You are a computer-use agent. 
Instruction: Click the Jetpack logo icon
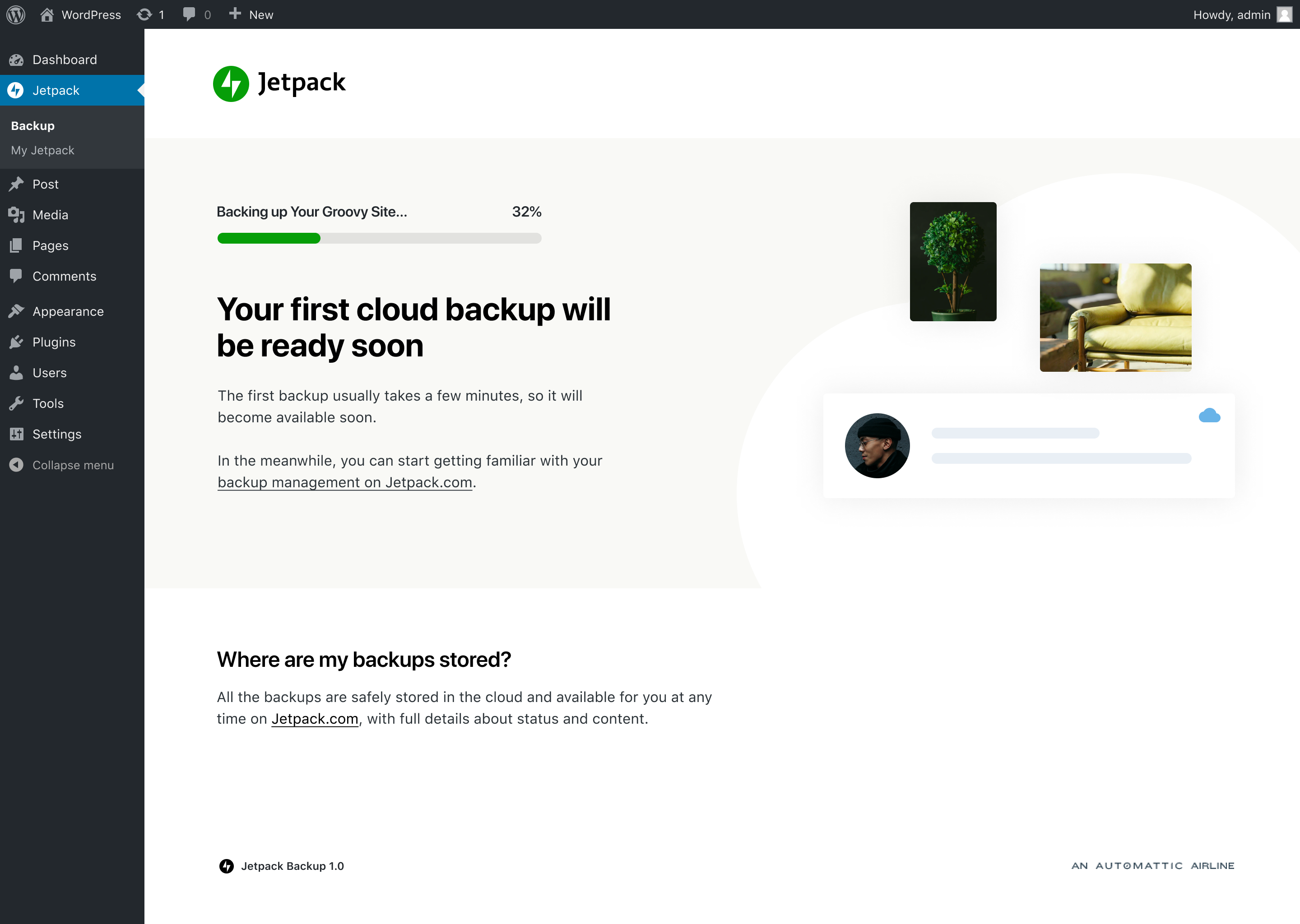coord(232,83)
